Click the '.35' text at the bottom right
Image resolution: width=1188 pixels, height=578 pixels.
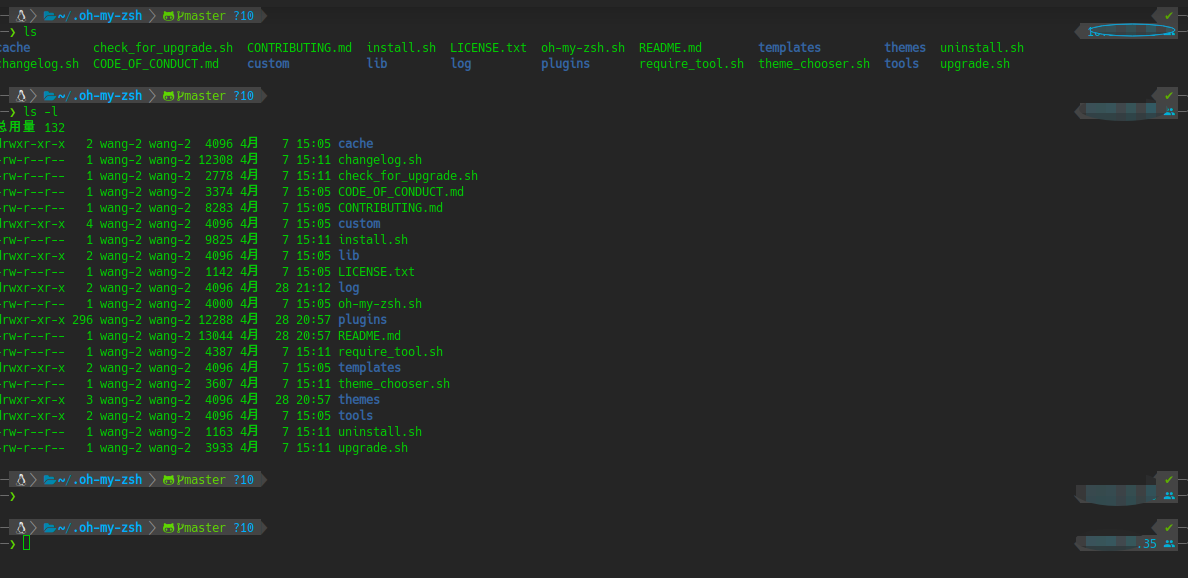pos(1147,543)
